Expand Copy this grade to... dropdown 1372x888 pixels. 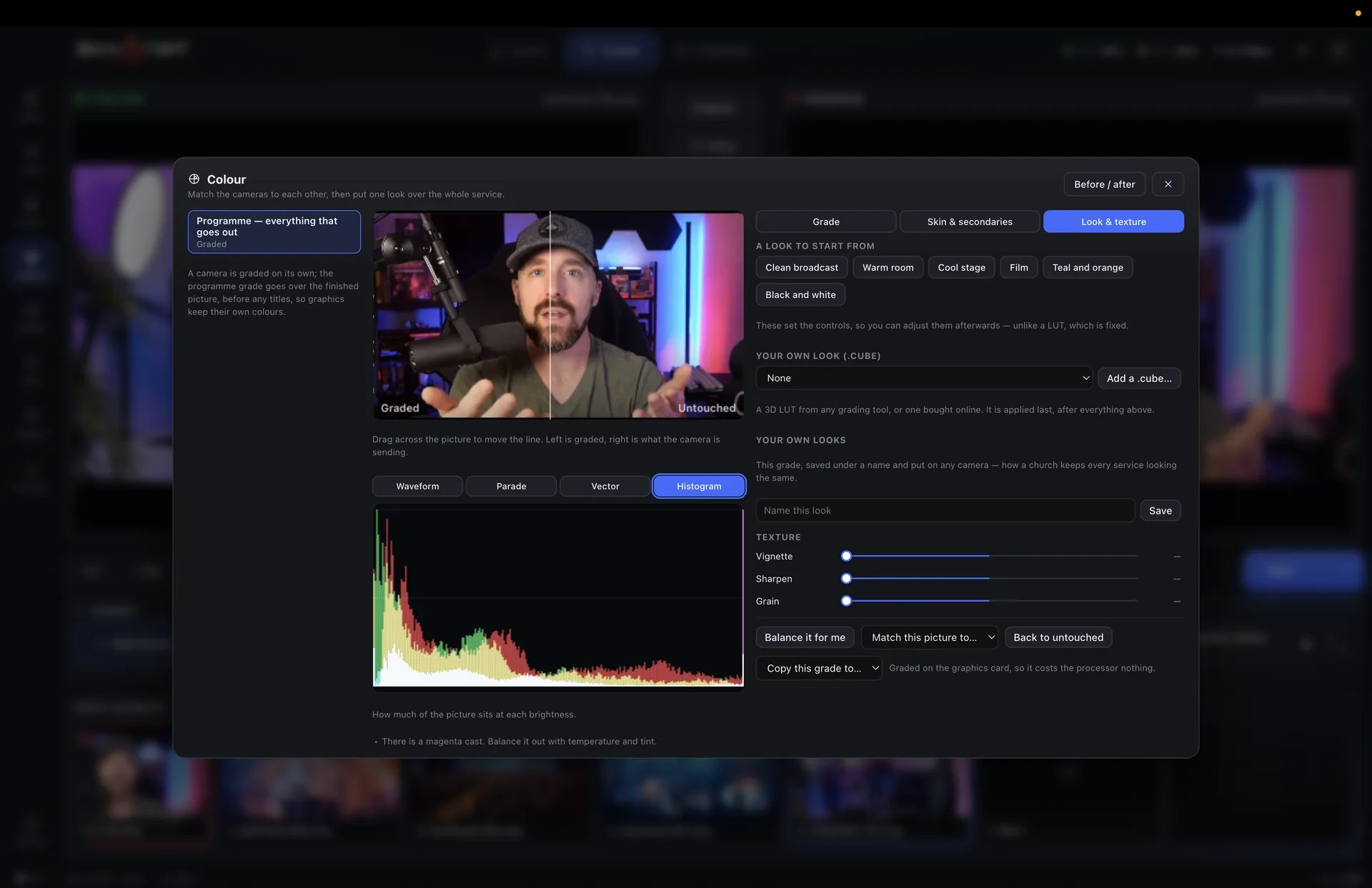point(819,668)
